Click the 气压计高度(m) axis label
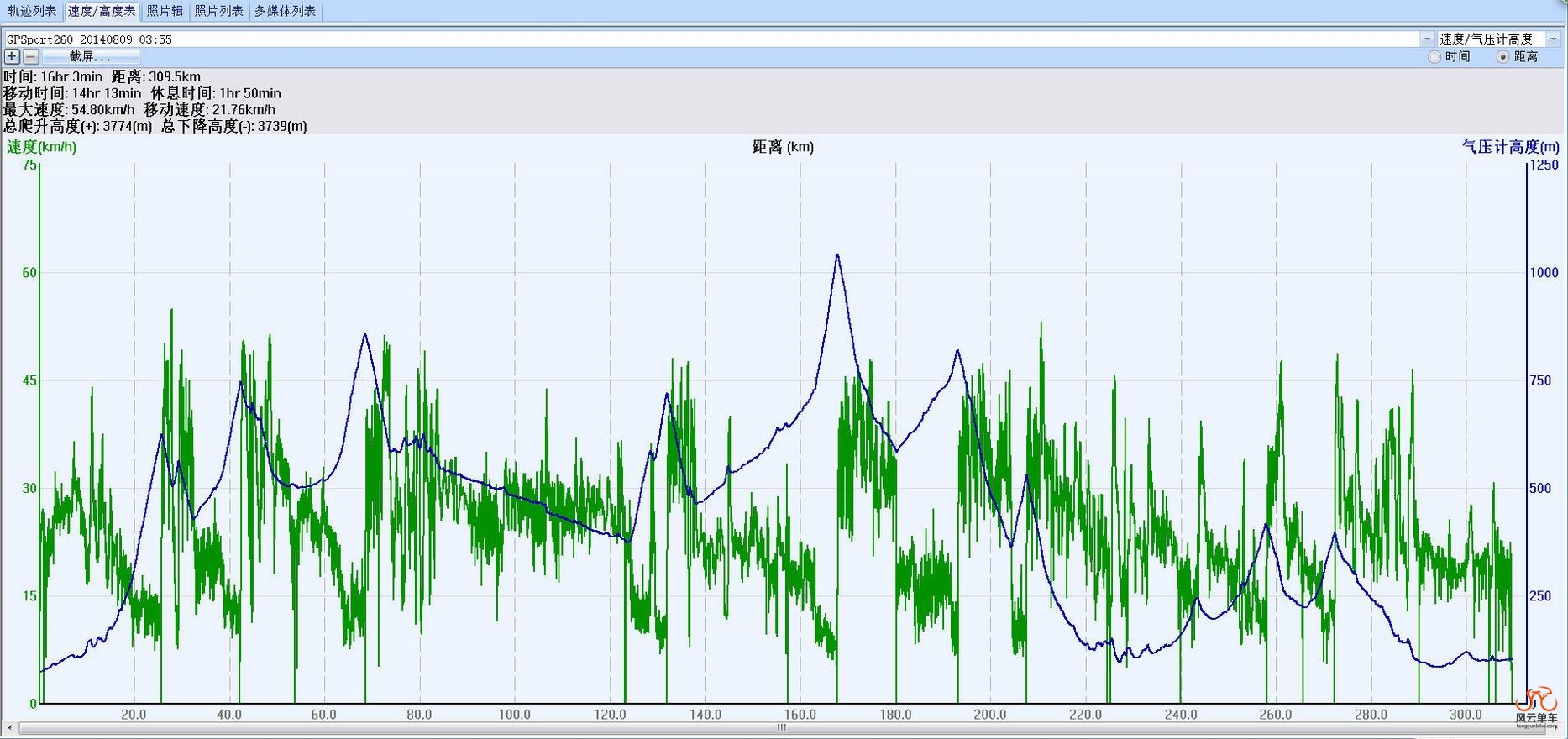This screenshot has width=1568, height=739. pyautogui.click(x=1510, y=147)
